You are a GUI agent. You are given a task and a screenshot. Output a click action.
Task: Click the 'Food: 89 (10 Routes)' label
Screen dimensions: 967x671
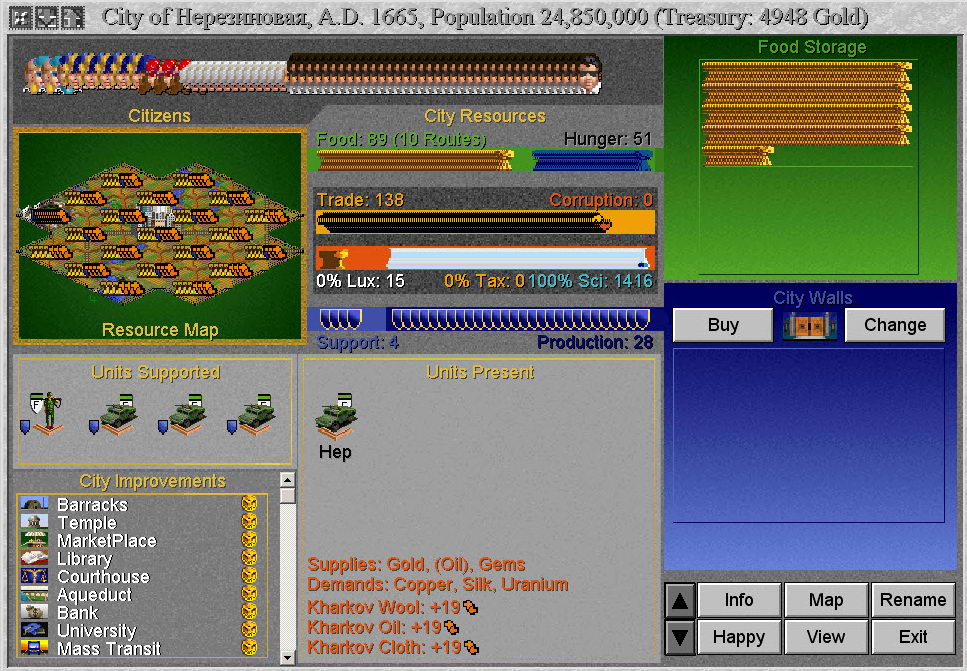(x=401, y=139)
